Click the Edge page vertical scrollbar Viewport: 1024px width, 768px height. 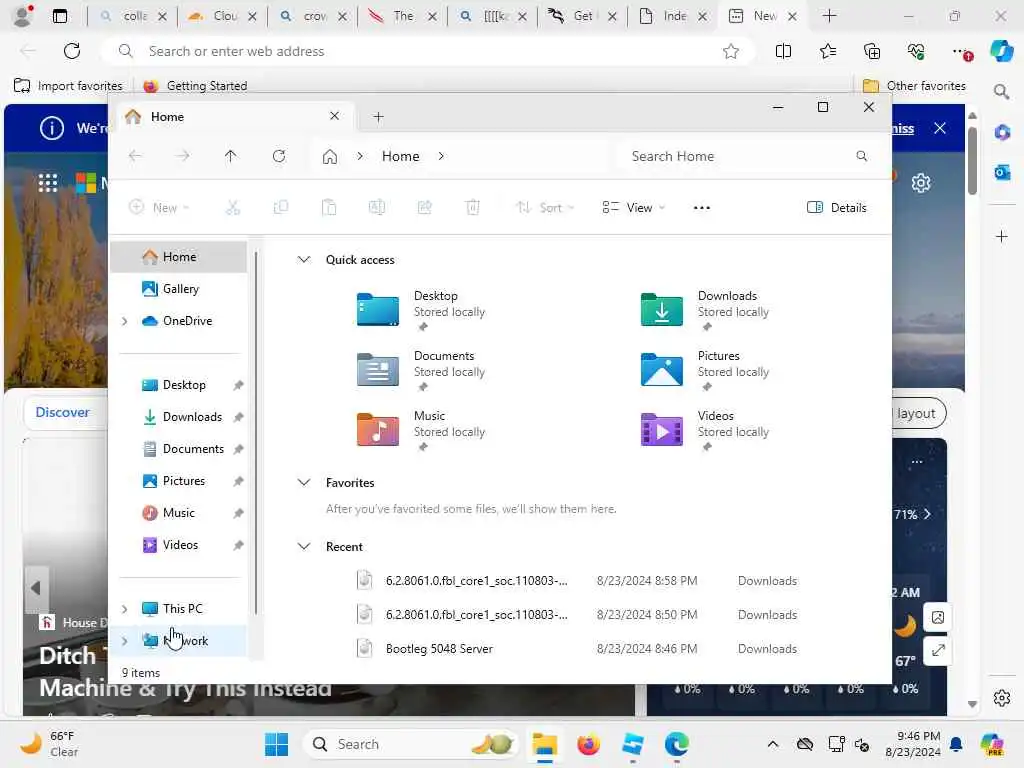point(972,161)
